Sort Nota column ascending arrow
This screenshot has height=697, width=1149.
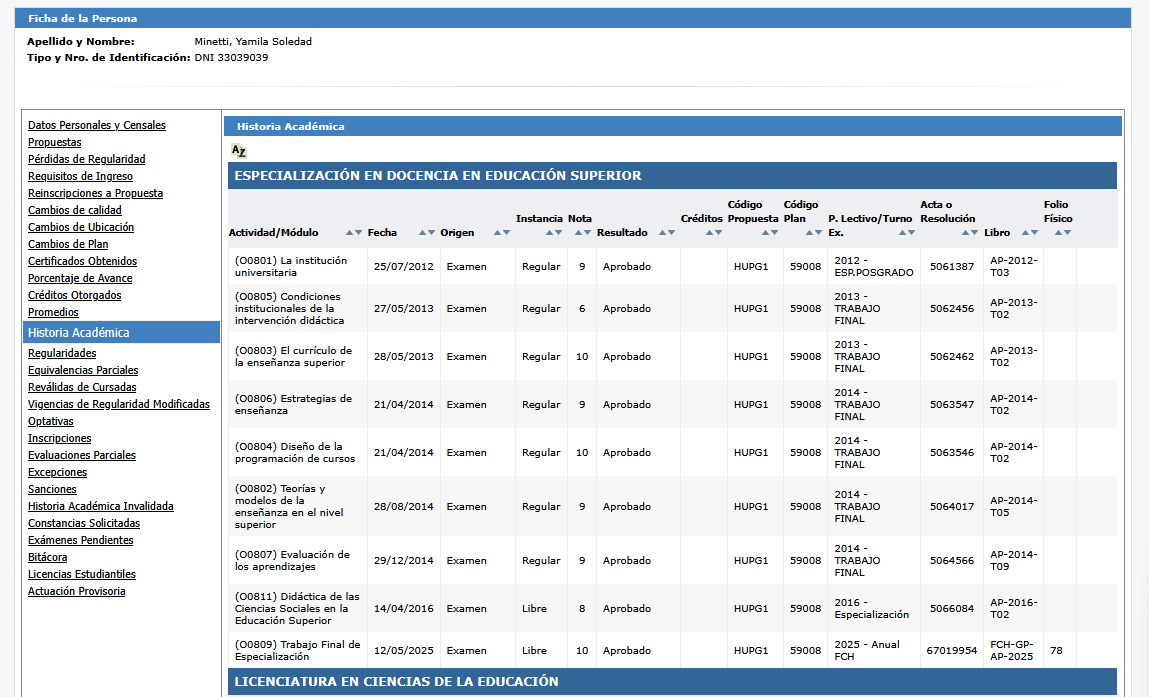coord(578,232)
